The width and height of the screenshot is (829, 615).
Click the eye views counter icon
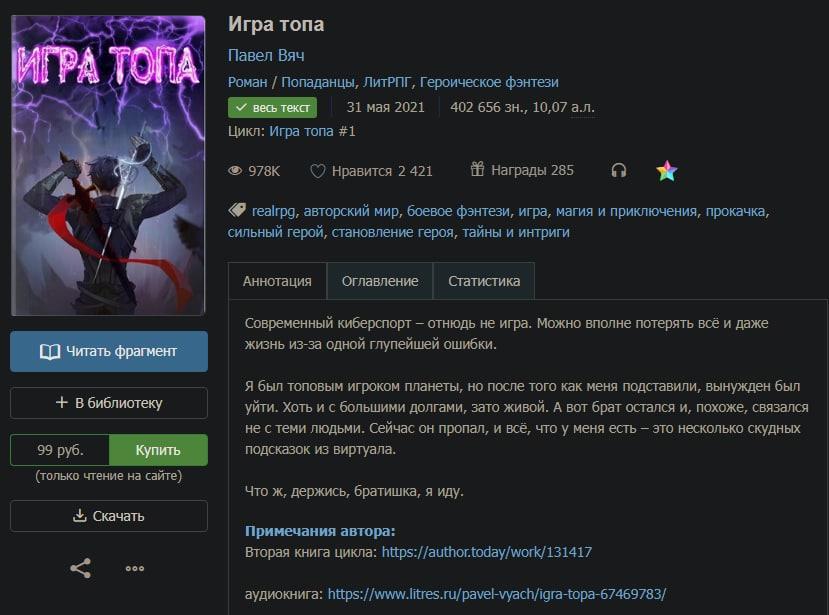coord(235,171)
